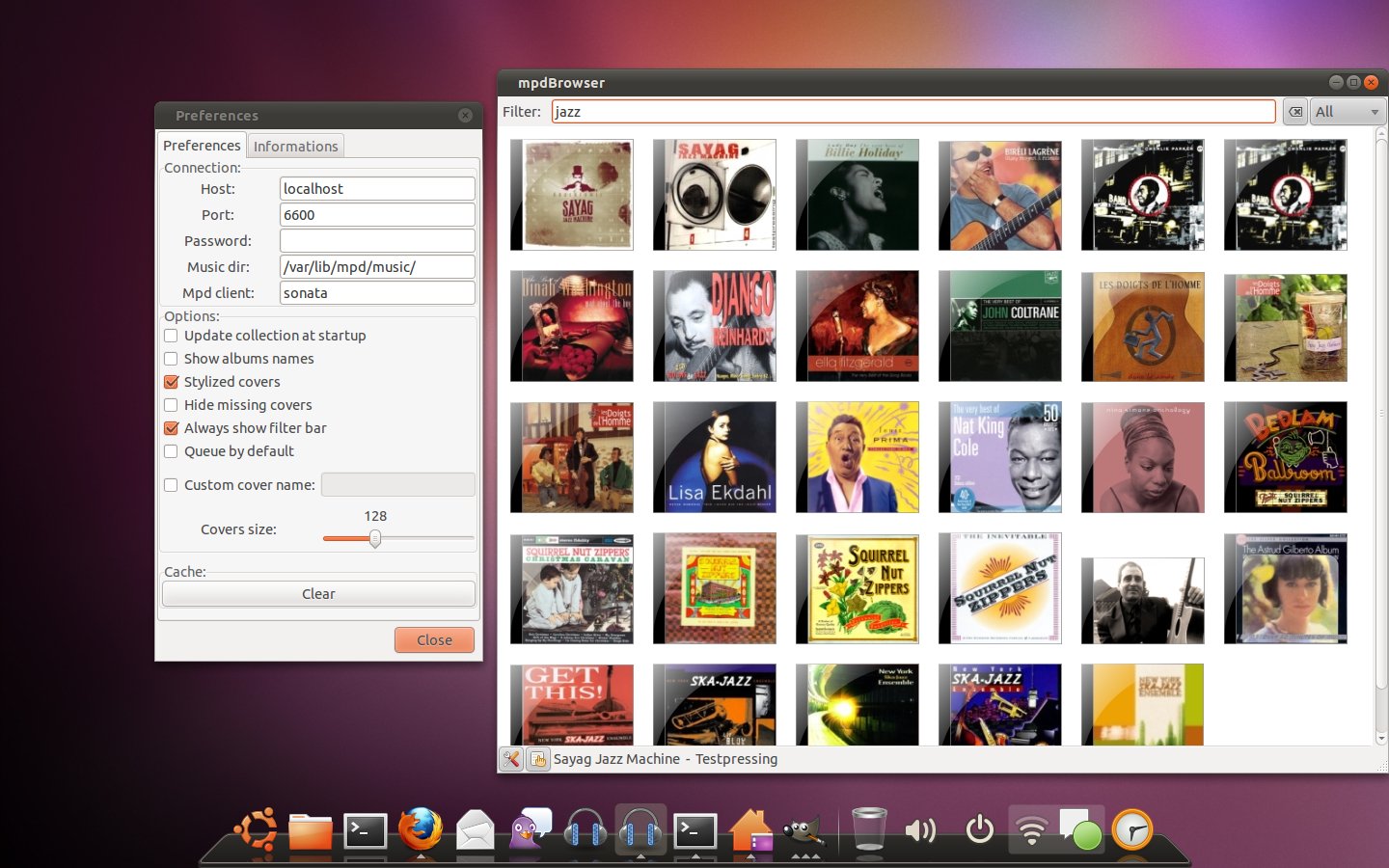The width and height of the screenshot is (1389, 868).
Task: Select the Ella Fitzgerald album cover
Action: 858,326
